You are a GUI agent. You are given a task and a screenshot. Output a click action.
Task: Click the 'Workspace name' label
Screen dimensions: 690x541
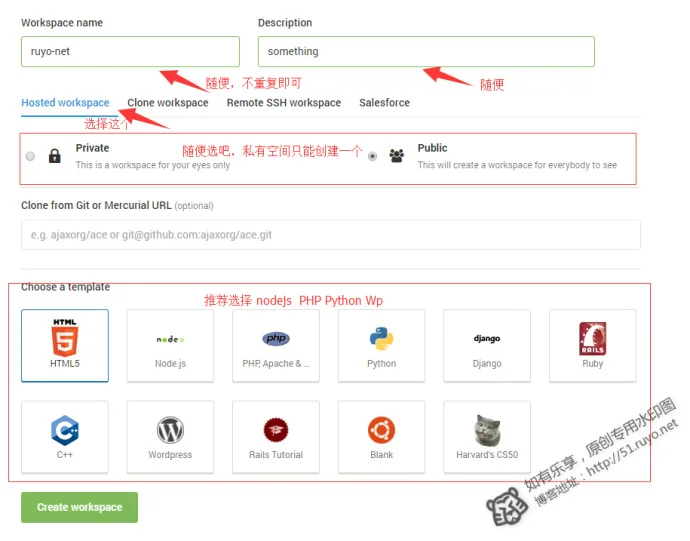pos(62,23)
